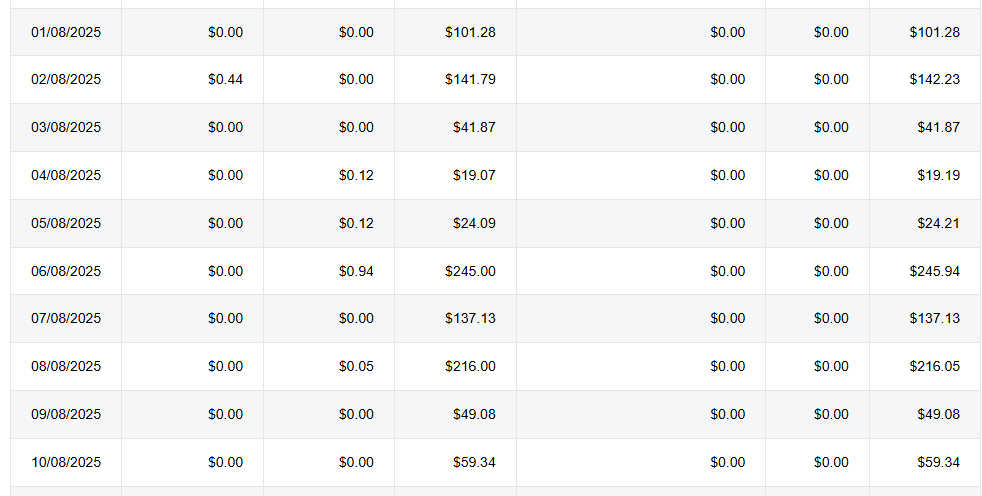Viewport: 982px width, 496px height.
Task: Click the $142.23 total cell
Action: (x=934, y=80)
